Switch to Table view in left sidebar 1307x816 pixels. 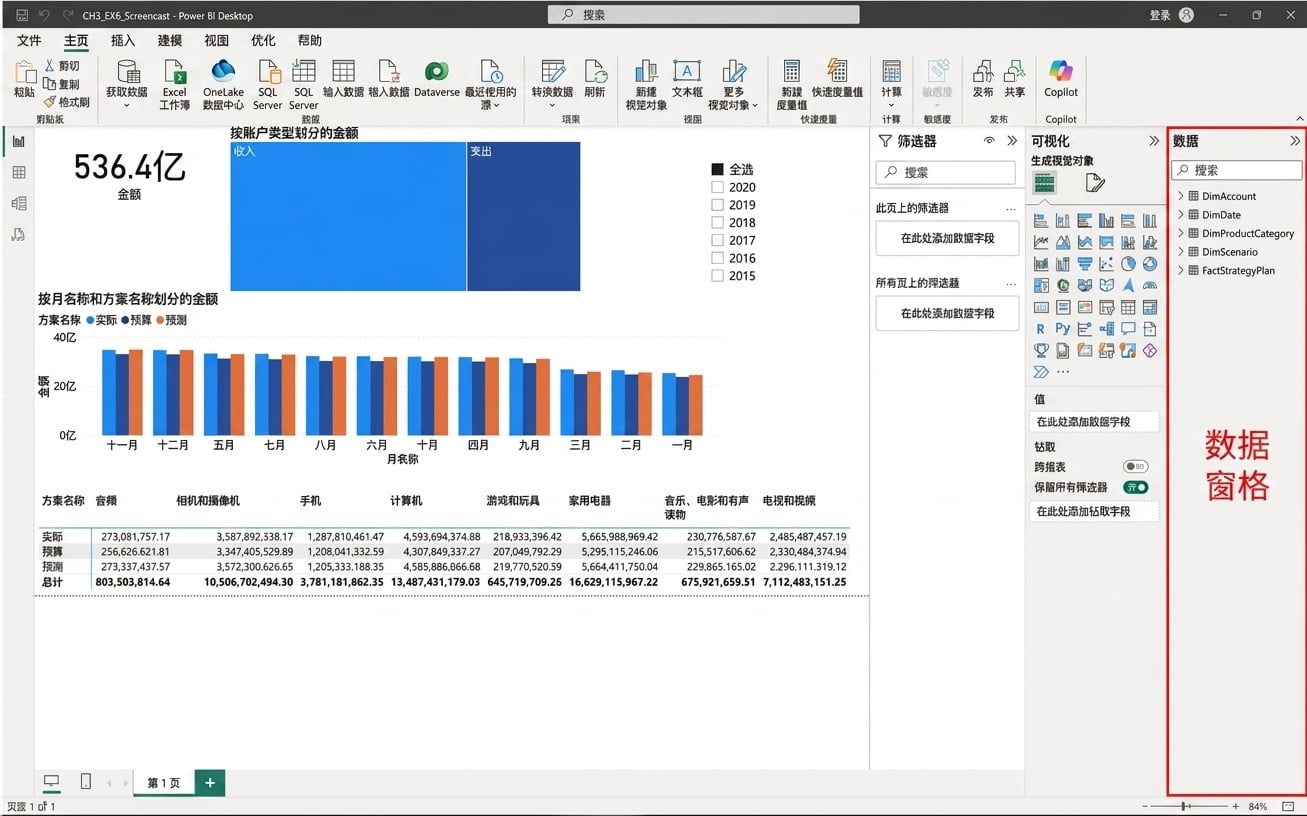18,172
